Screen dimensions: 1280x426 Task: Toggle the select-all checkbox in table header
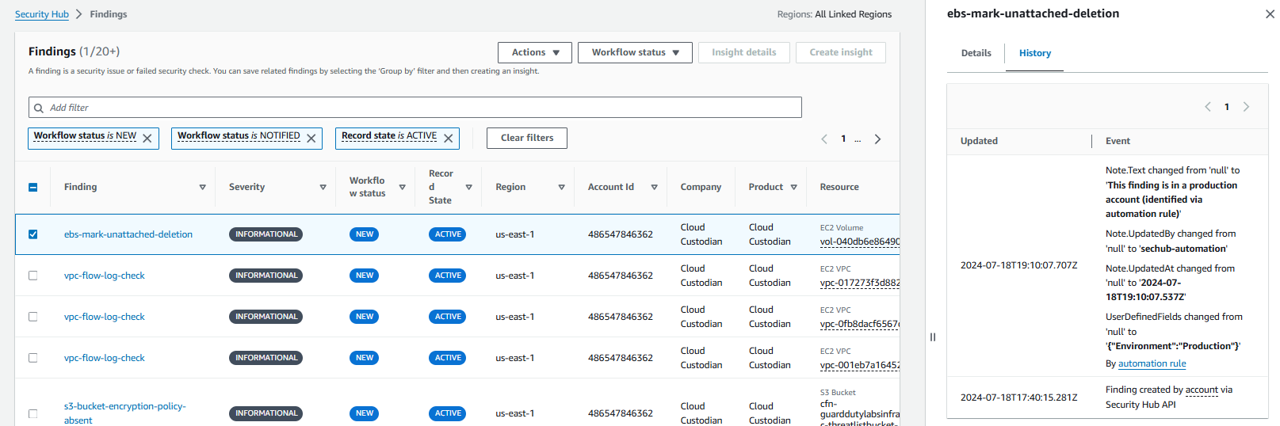click(x=33, y=187)
